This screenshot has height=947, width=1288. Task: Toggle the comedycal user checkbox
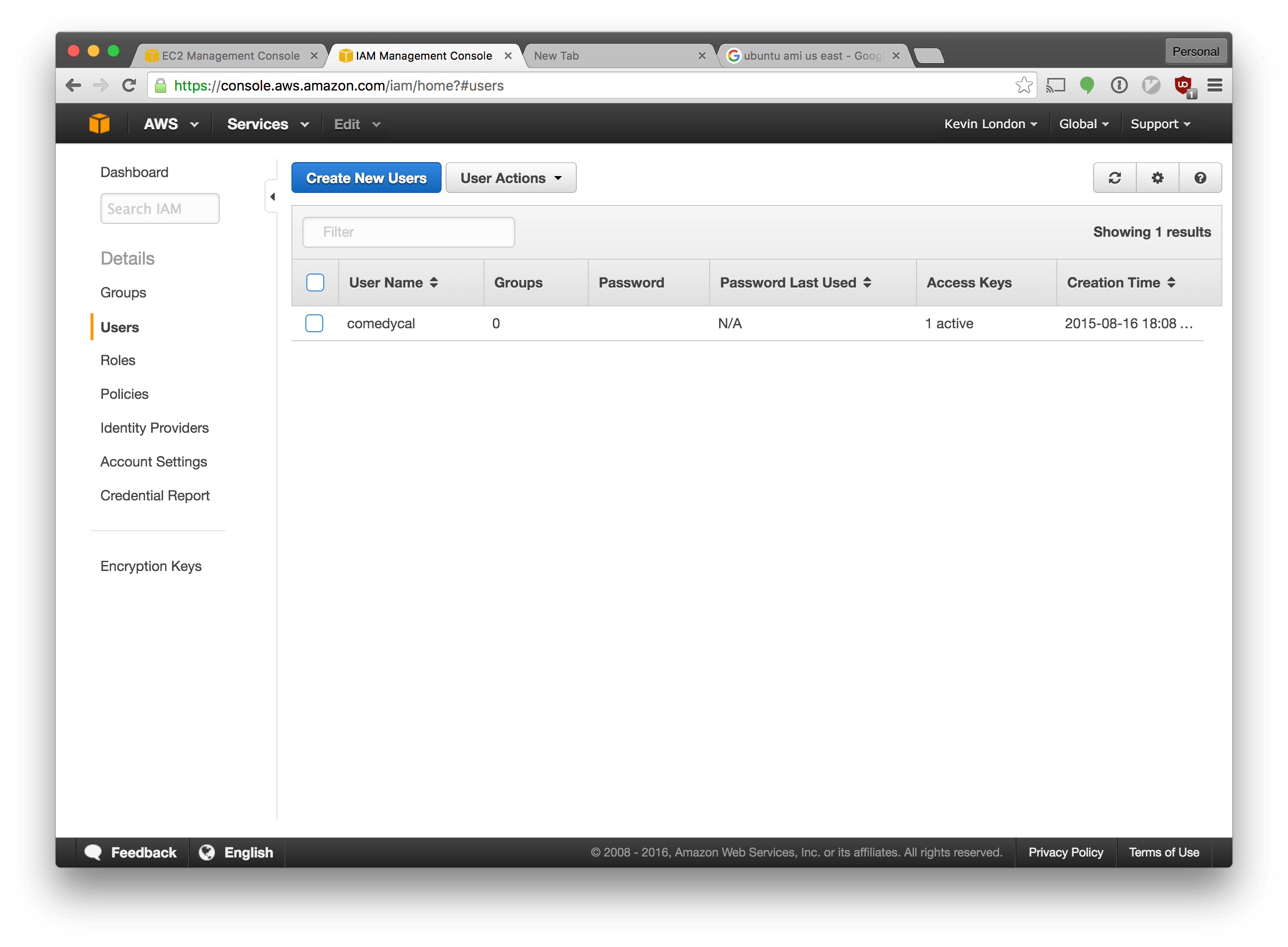(314, 323)
